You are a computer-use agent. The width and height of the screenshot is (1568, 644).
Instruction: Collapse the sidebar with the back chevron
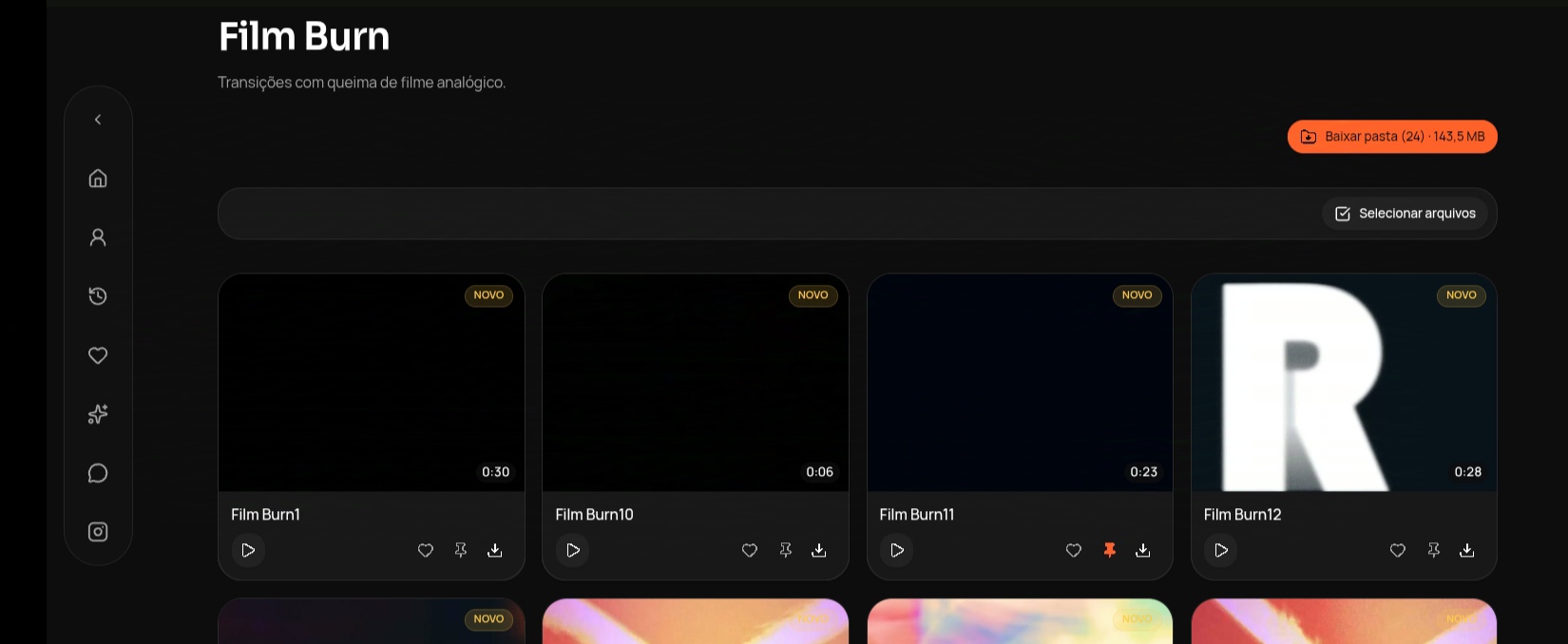98,120
